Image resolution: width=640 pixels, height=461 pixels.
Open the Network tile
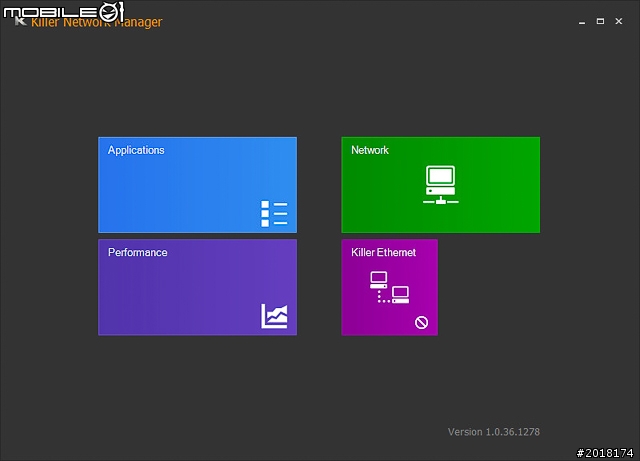tap(441, 185)
